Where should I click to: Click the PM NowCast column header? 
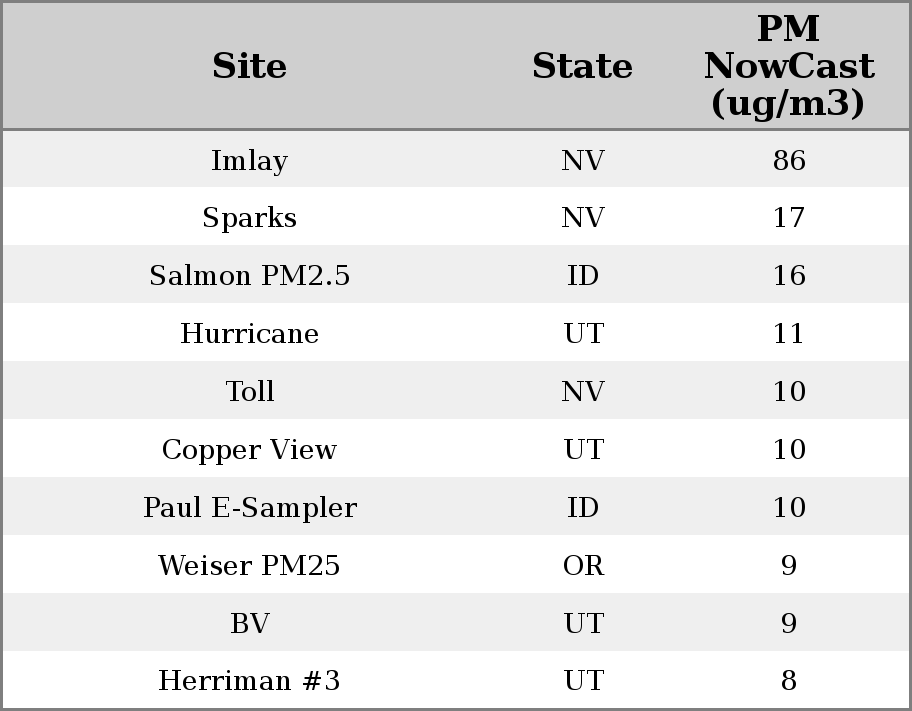(788, 66)
